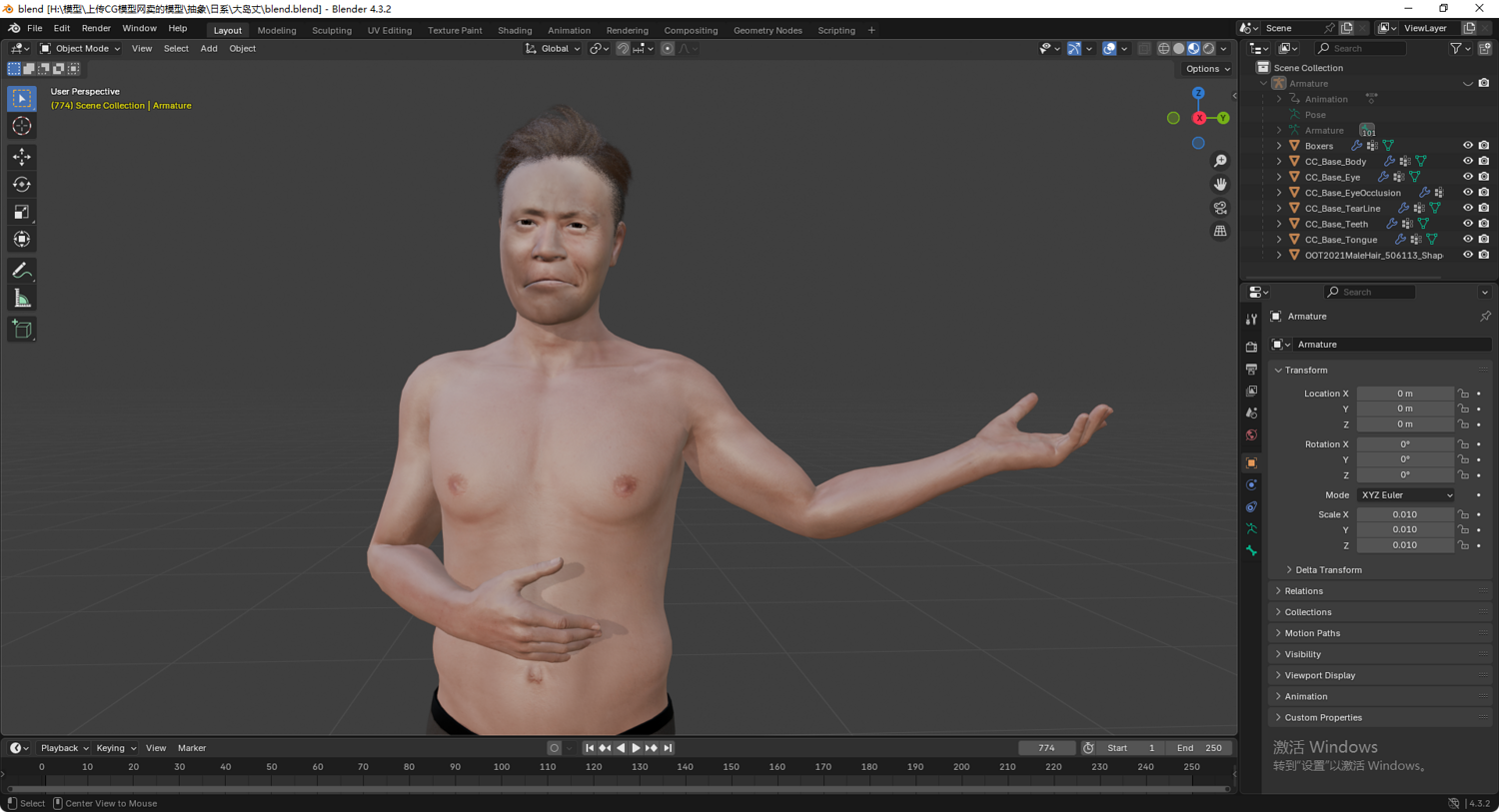1499x812 pixels.
Task: Hide CC_Base_Eye in the viewport
Action: (x=1468, y=177)
